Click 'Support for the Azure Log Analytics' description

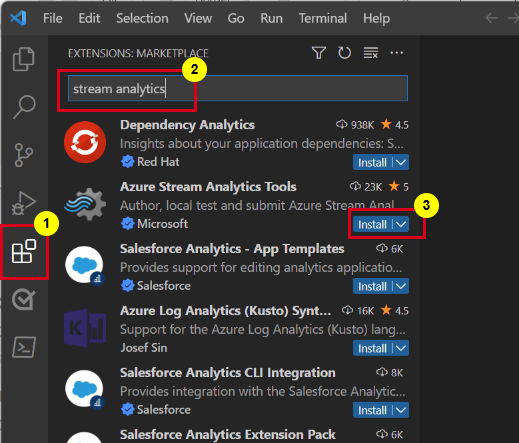coord(263,330)
